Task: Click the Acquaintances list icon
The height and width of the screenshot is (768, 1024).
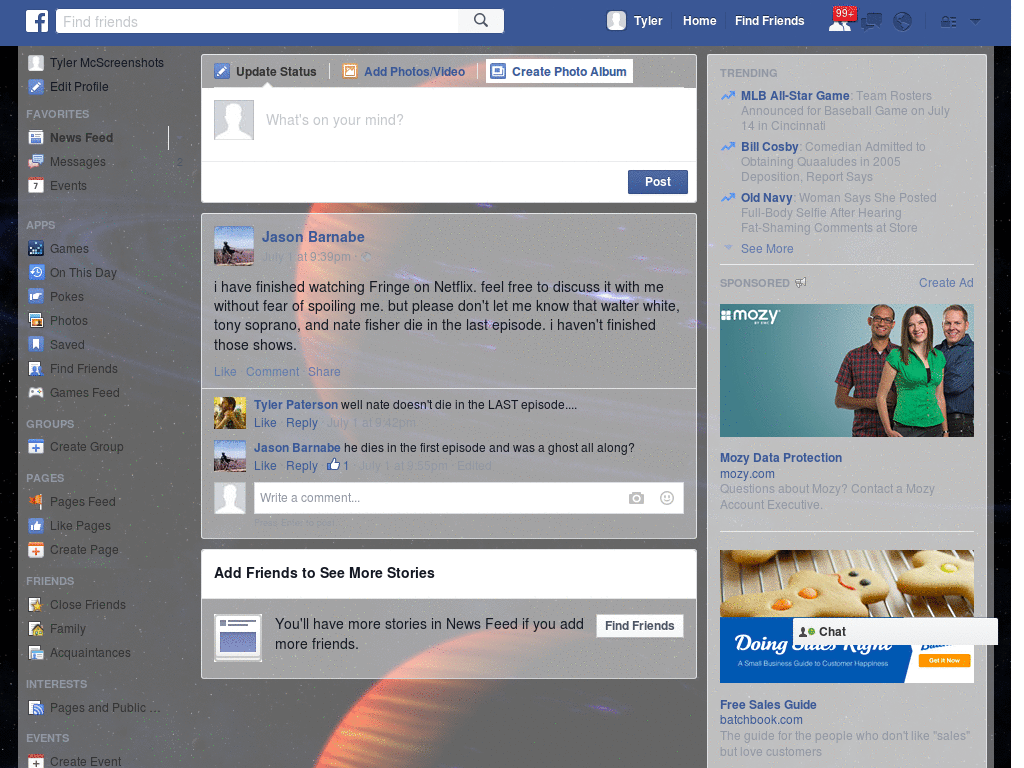Action: [36, 653]
